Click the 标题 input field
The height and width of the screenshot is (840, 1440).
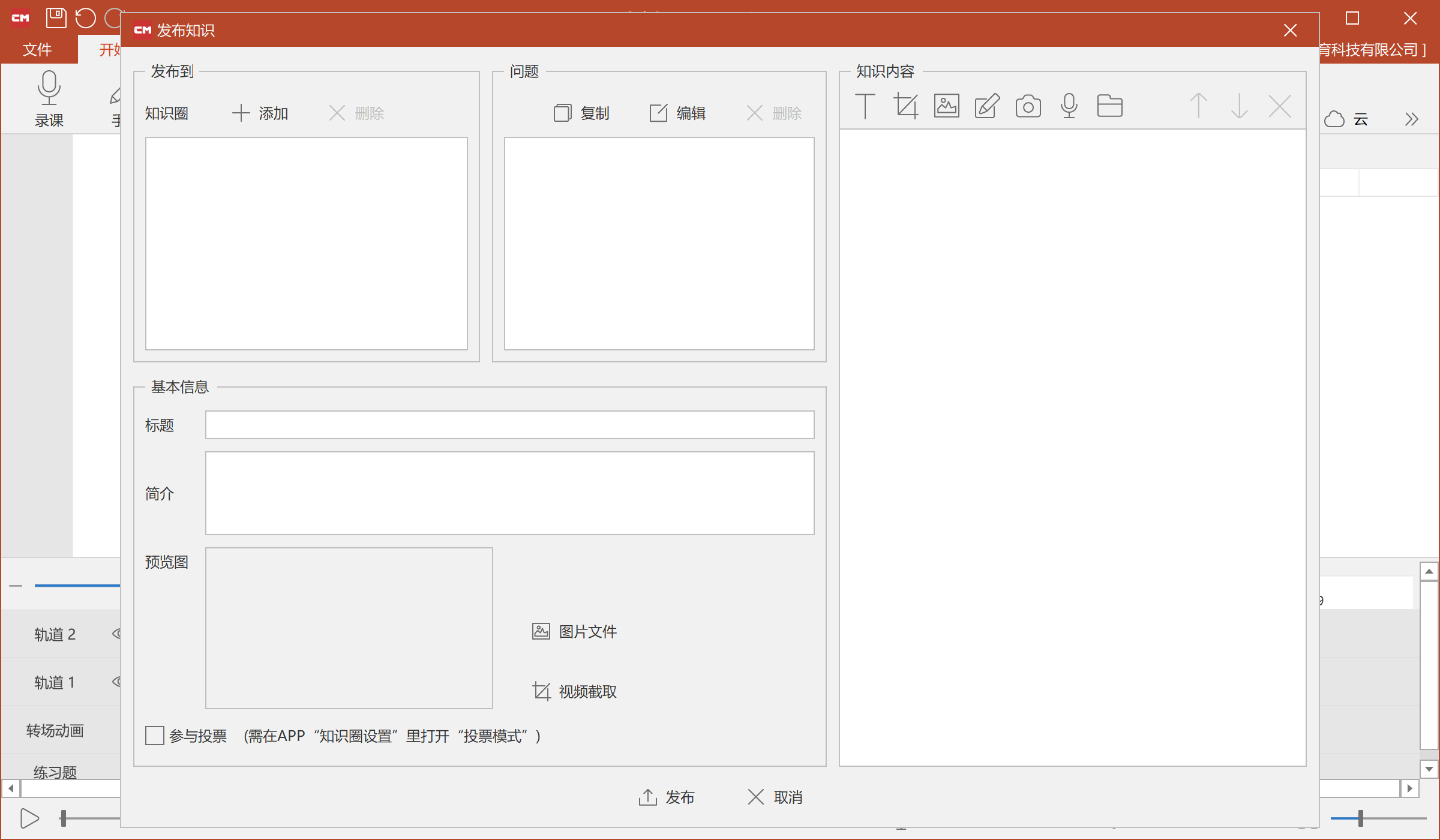coord(509,425)
